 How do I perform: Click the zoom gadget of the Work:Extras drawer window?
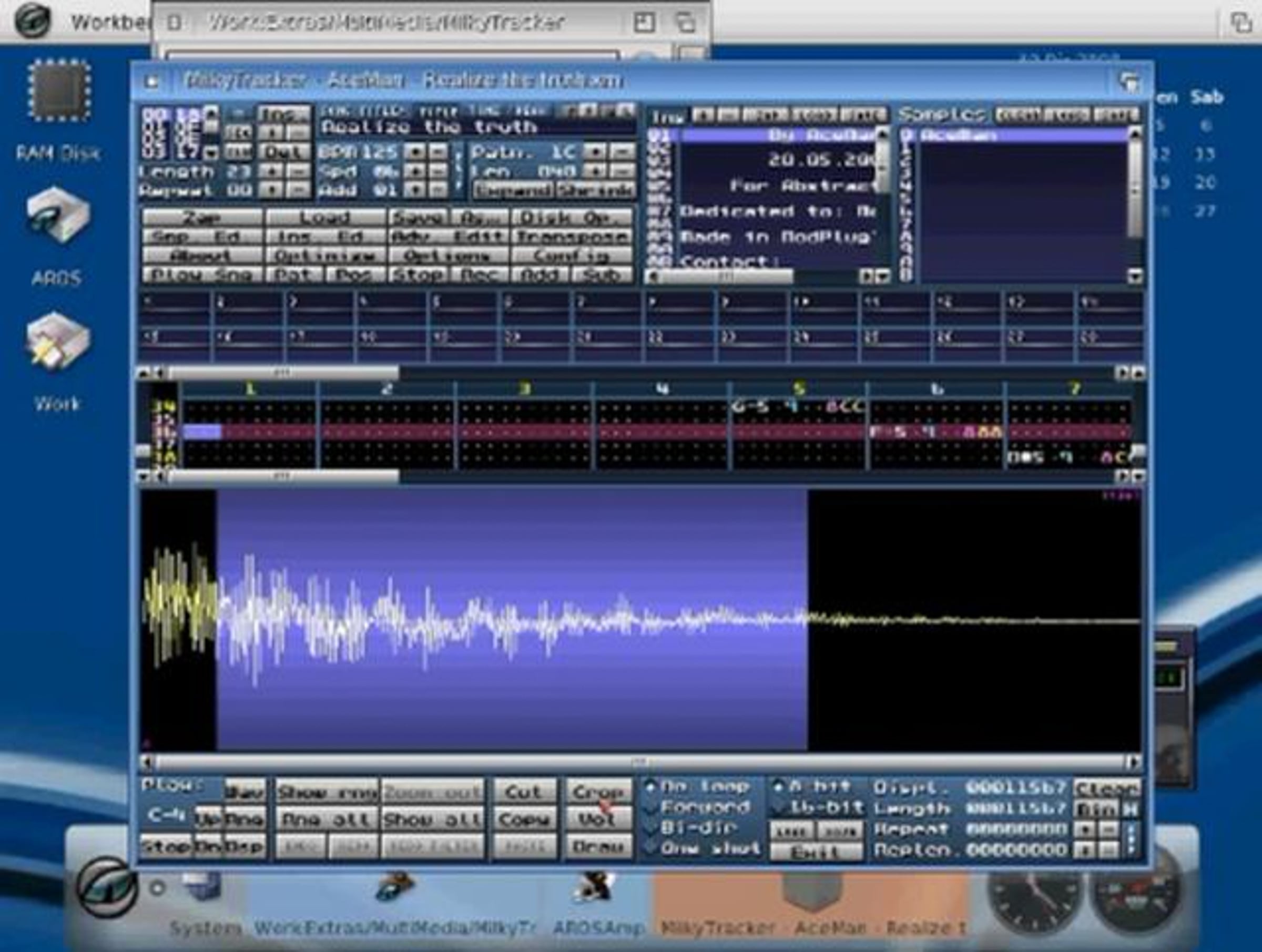644,23
